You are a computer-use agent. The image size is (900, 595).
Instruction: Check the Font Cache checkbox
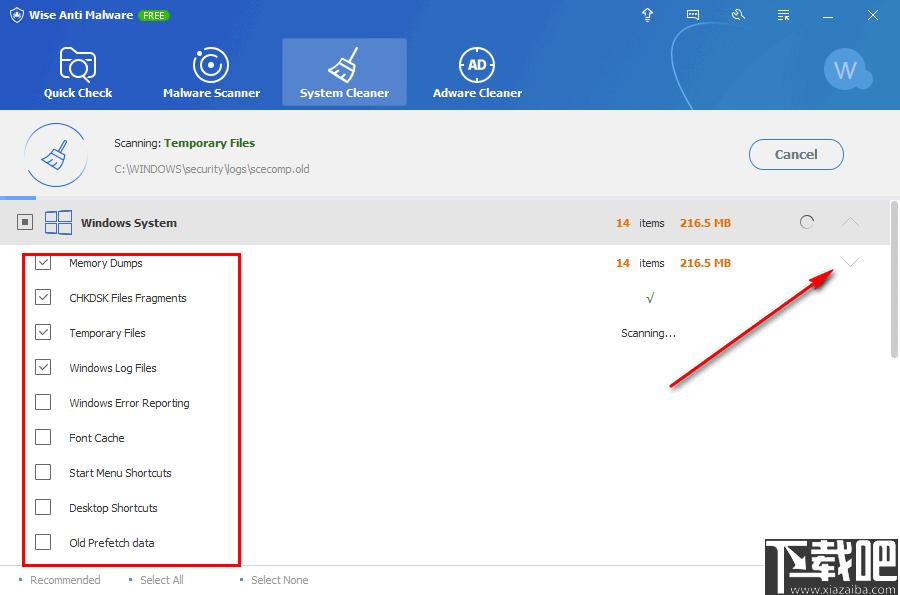pos(43,437)
